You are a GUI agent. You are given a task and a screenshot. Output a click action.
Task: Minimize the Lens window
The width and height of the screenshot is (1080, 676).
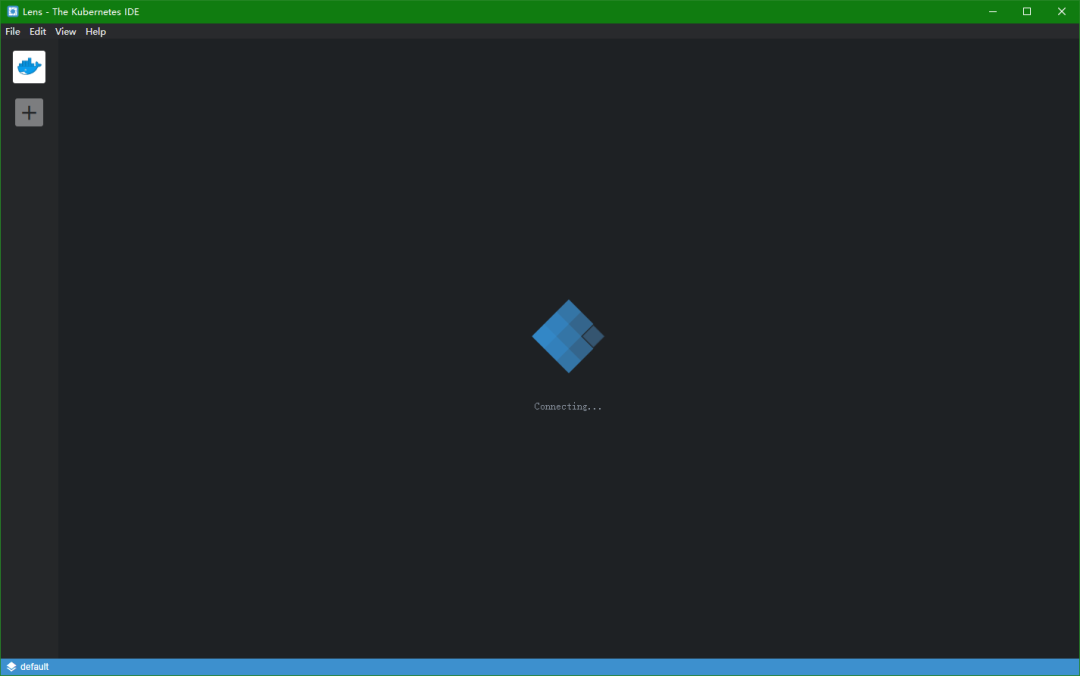click(993, 12)
